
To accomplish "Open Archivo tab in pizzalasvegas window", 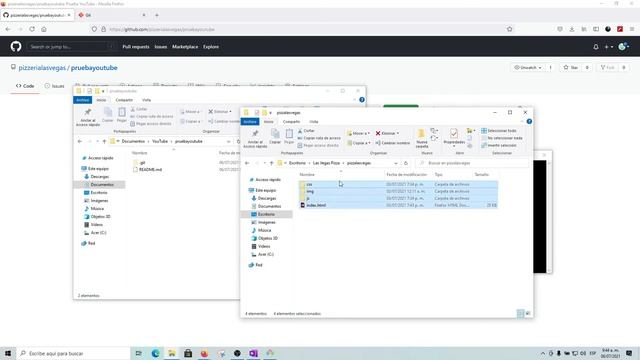I will click(x=250, y=122).
